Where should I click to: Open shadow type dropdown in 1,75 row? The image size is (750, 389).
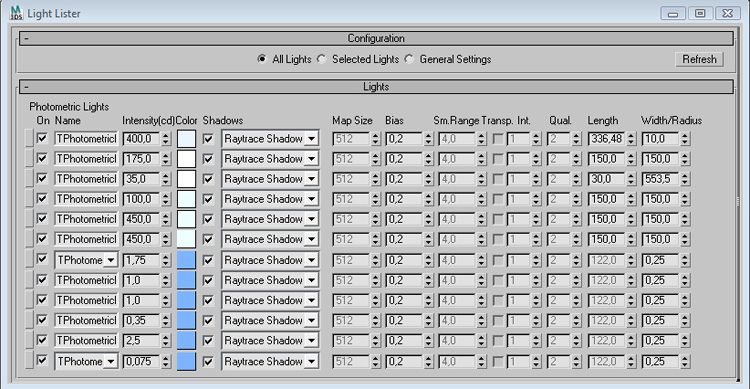tap(311, 260)
